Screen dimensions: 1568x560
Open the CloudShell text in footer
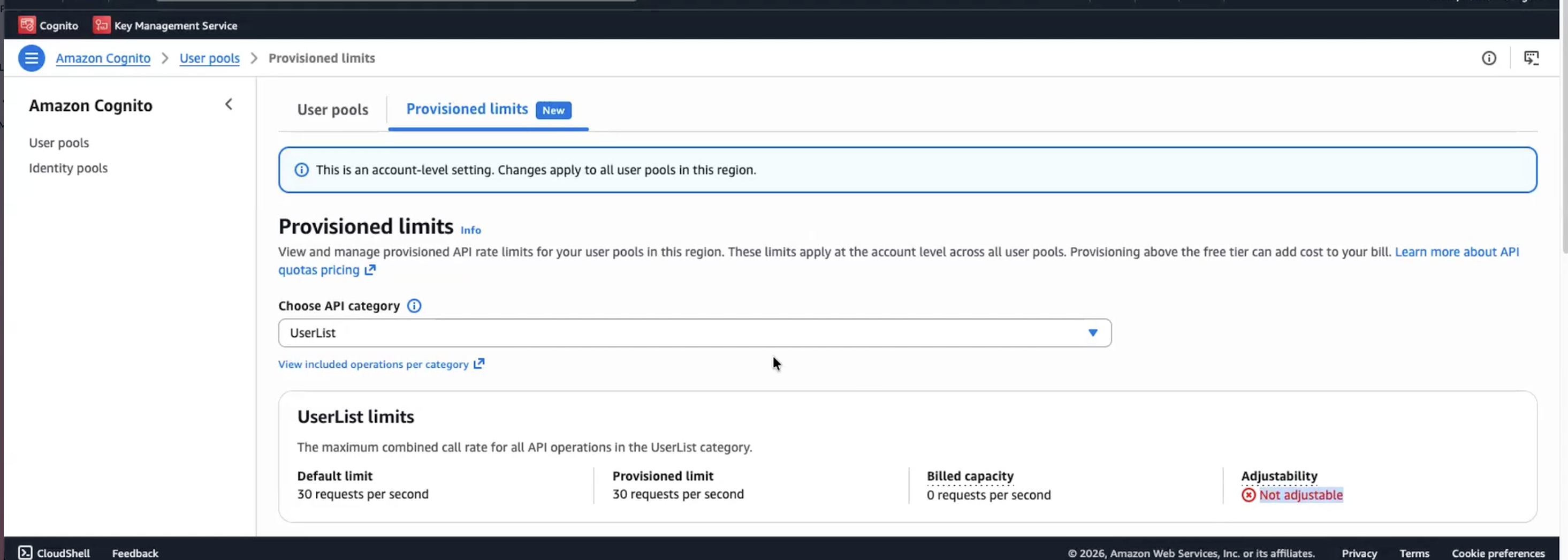pos(63,553)
